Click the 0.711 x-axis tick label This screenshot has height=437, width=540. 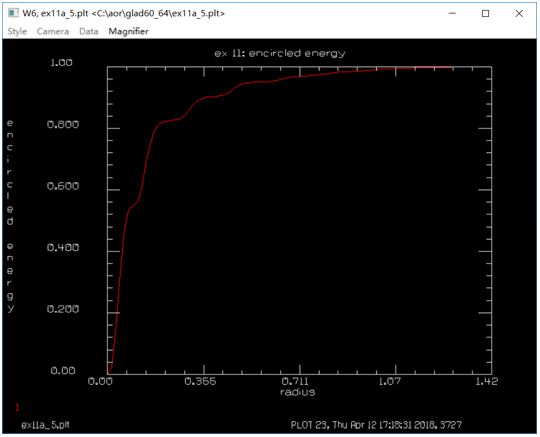pos(295,381)
